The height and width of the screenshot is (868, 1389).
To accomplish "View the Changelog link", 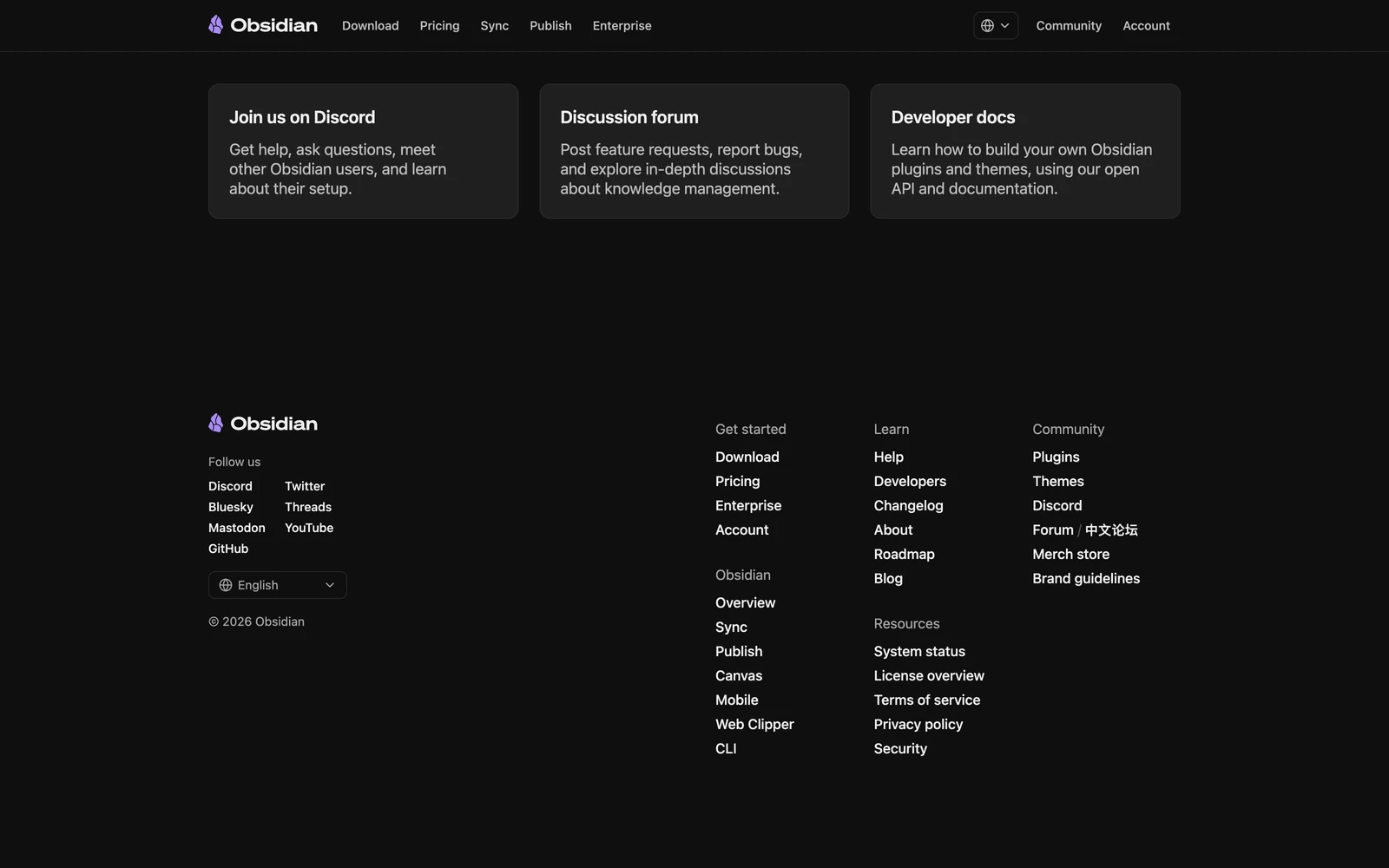I will tap(909, 505).
